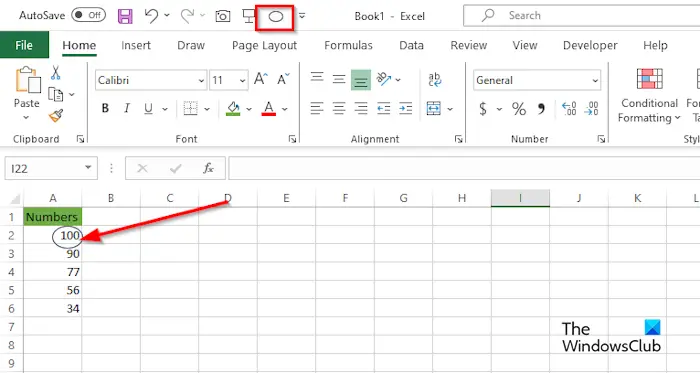
Task: Select the Format Painter brush
Action: 56,116
